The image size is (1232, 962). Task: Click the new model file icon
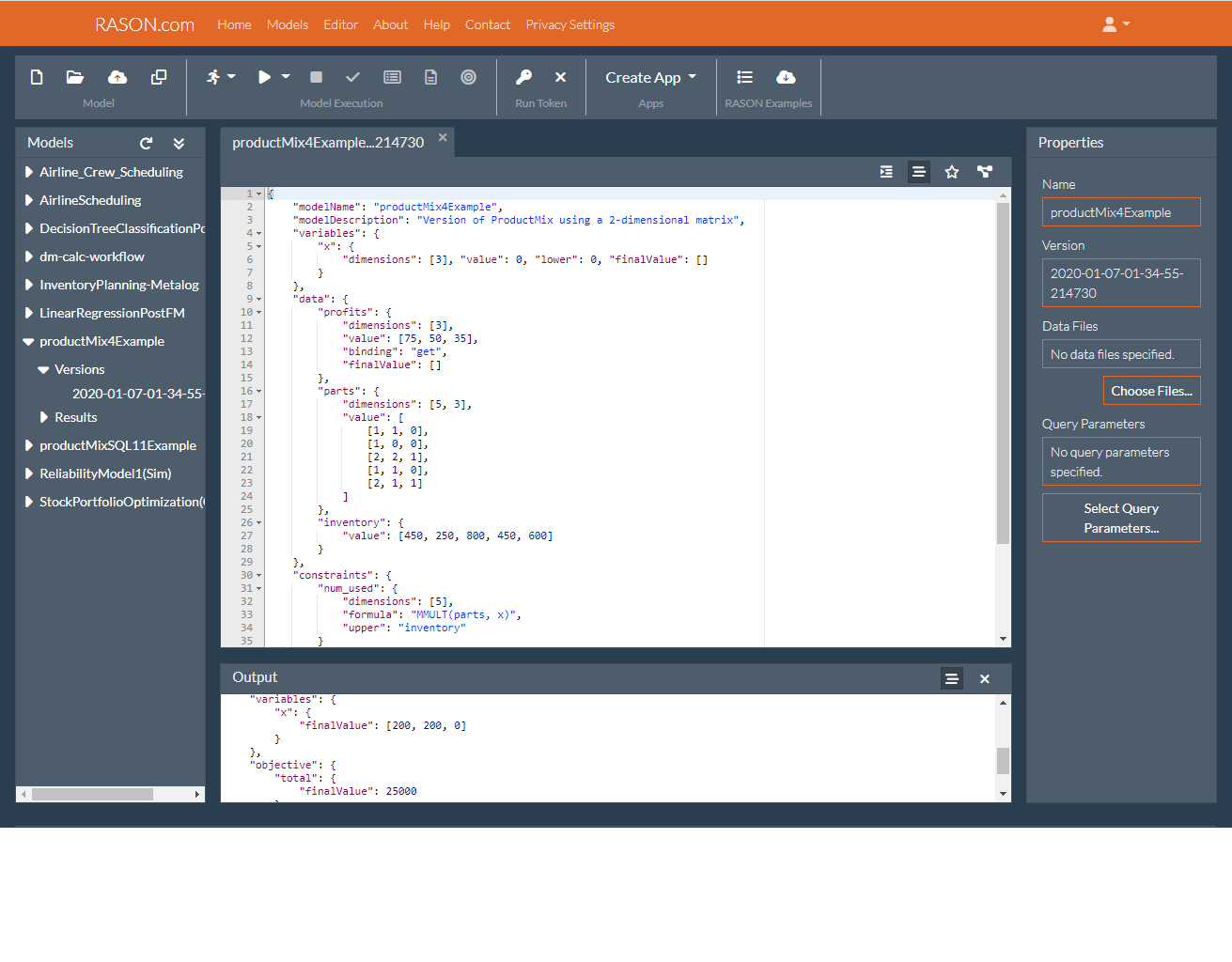point(37,77)
